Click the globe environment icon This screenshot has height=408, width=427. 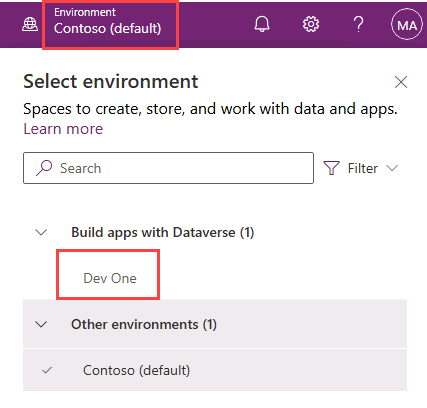pos(30,24)
